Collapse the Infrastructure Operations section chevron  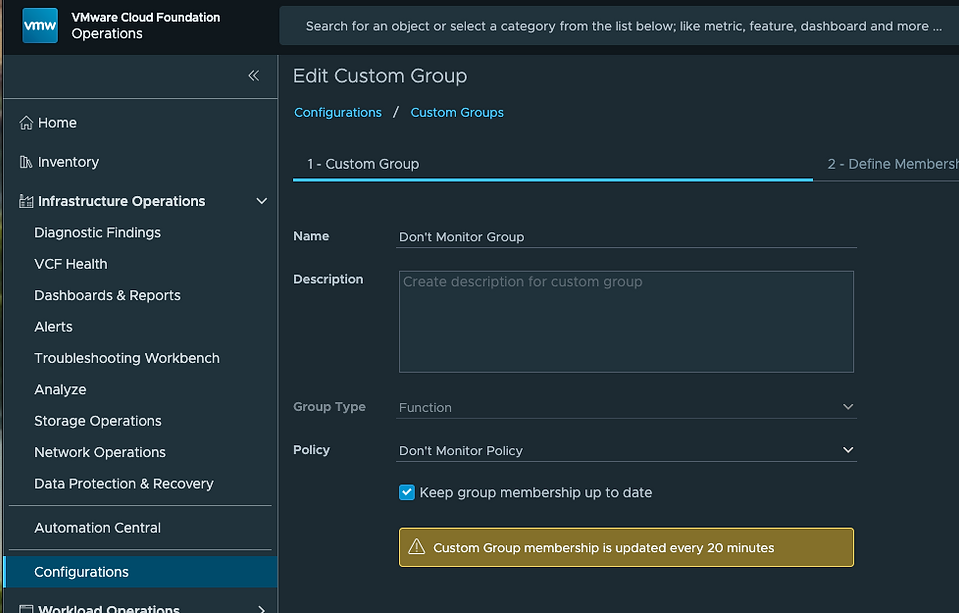pos(262,201)
